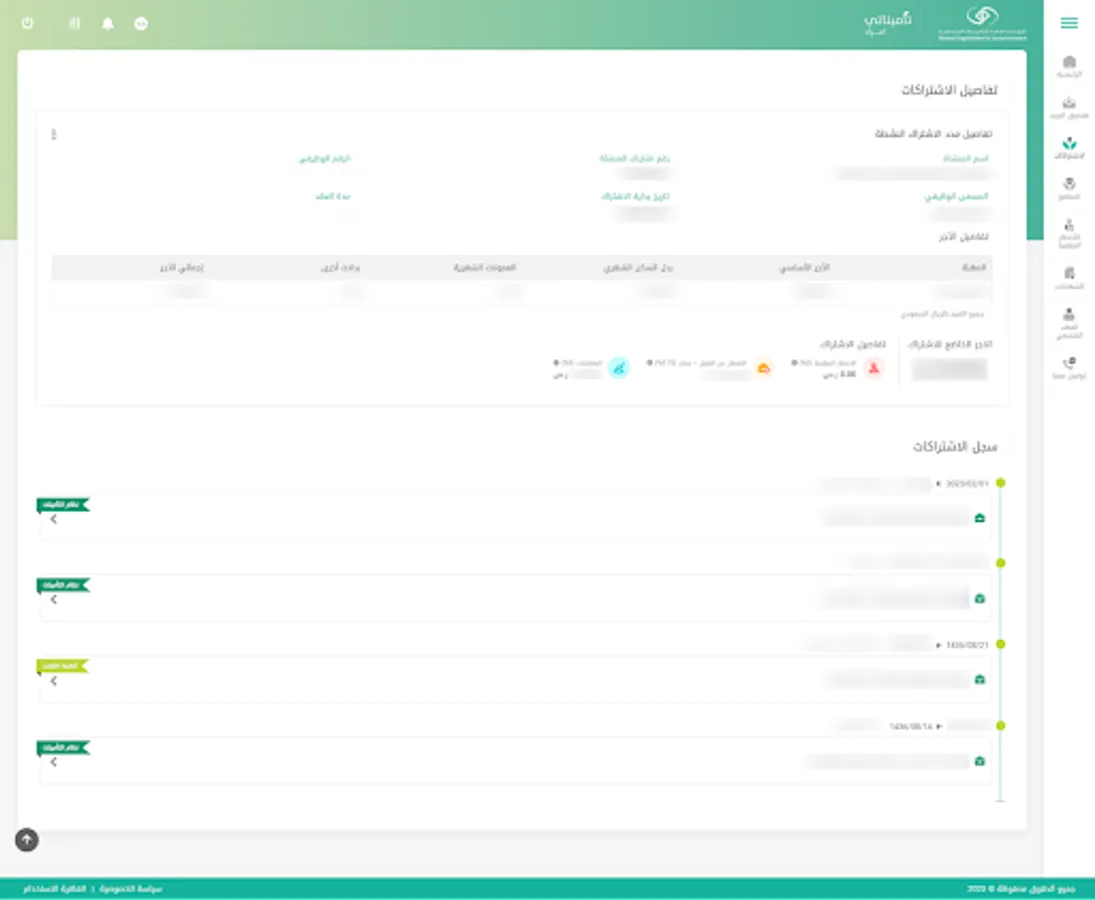Image resolution: width=1095 pixels, height=900 pixels.
Task: Expand the 1436/08/21 subscription entry chevron
Action: [x=54, y=681]
